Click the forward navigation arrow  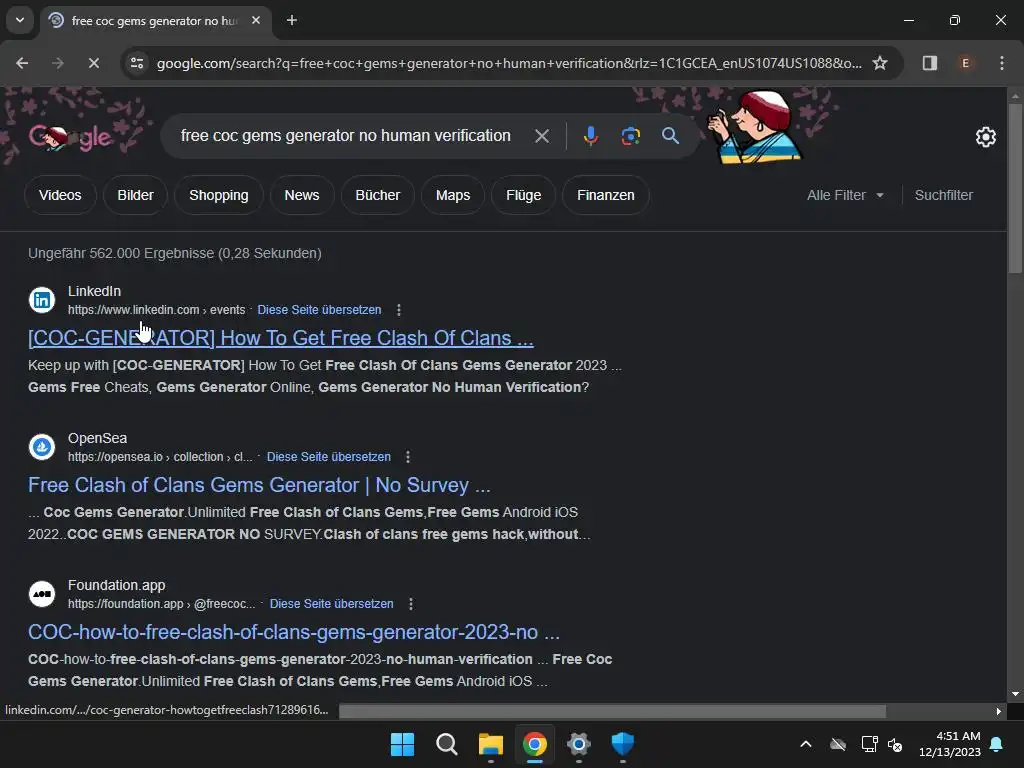(x=58, y=63)
